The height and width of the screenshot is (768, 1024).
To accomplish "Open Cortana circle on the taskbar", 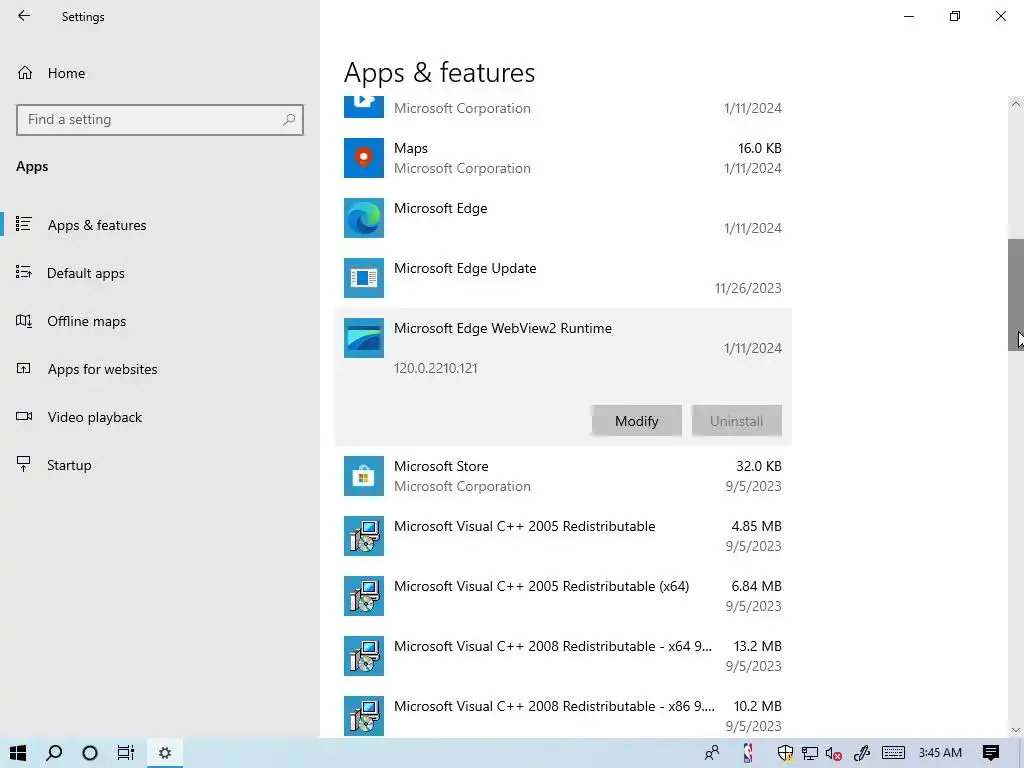I will click(90, 753).
